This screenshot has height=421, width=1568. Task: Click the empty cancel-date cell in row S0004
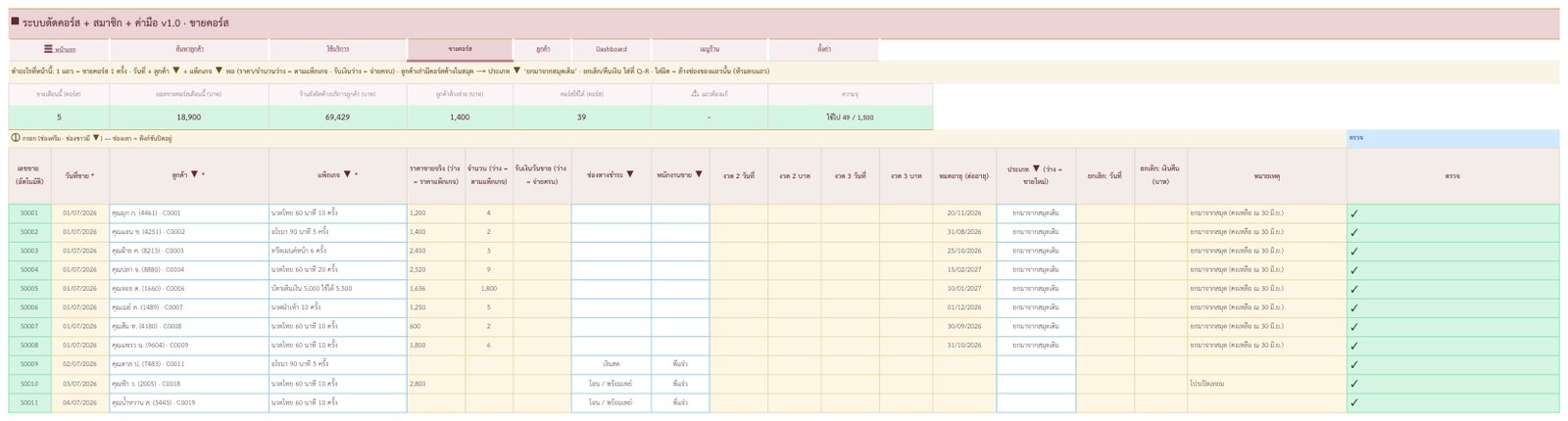pyautogui.click(x=1104, y=269)
